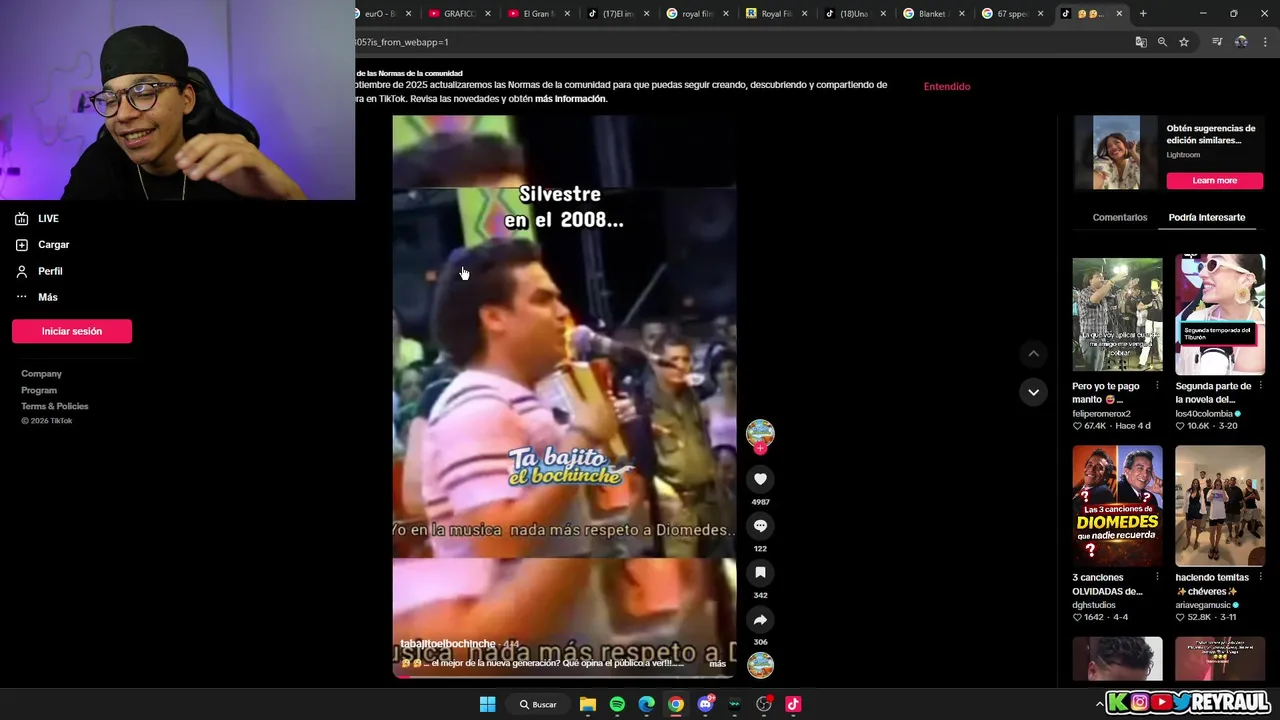
Task: Click the video progress bar
Action: click(x=564, y=677)
